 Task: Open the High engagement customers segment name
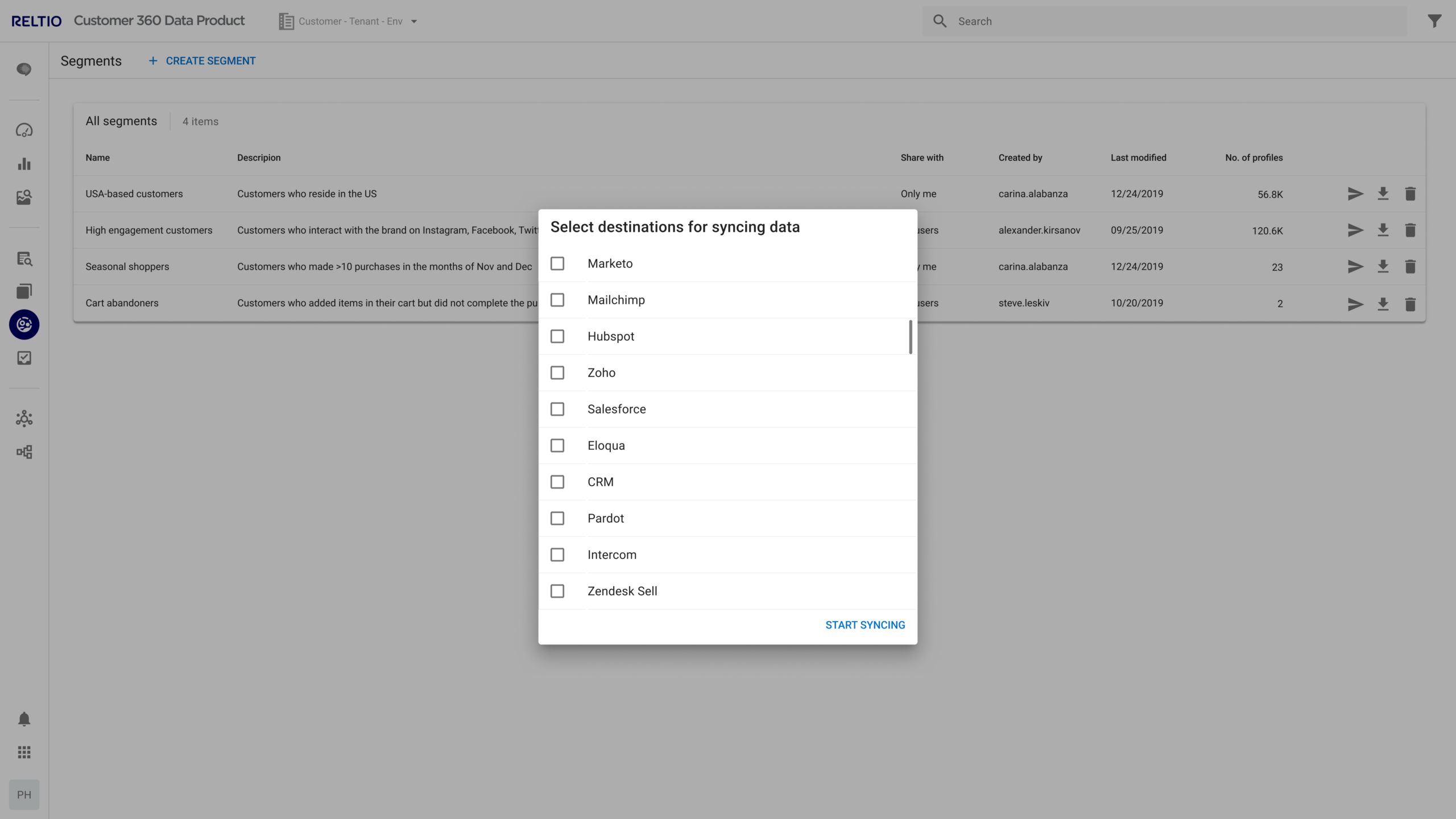tap(149, 230)
